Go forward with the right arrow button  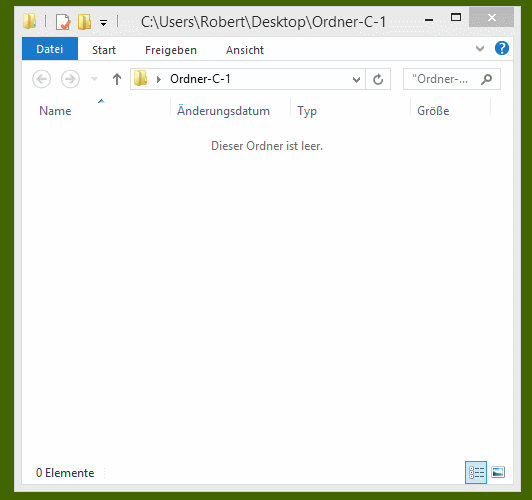tap(70, 79)
